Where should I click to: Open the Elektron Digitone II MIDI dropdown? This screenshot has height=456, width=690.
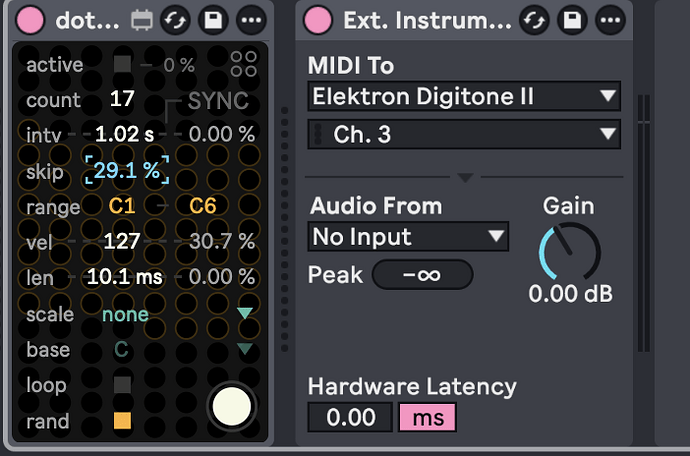[x=464, y=96]
